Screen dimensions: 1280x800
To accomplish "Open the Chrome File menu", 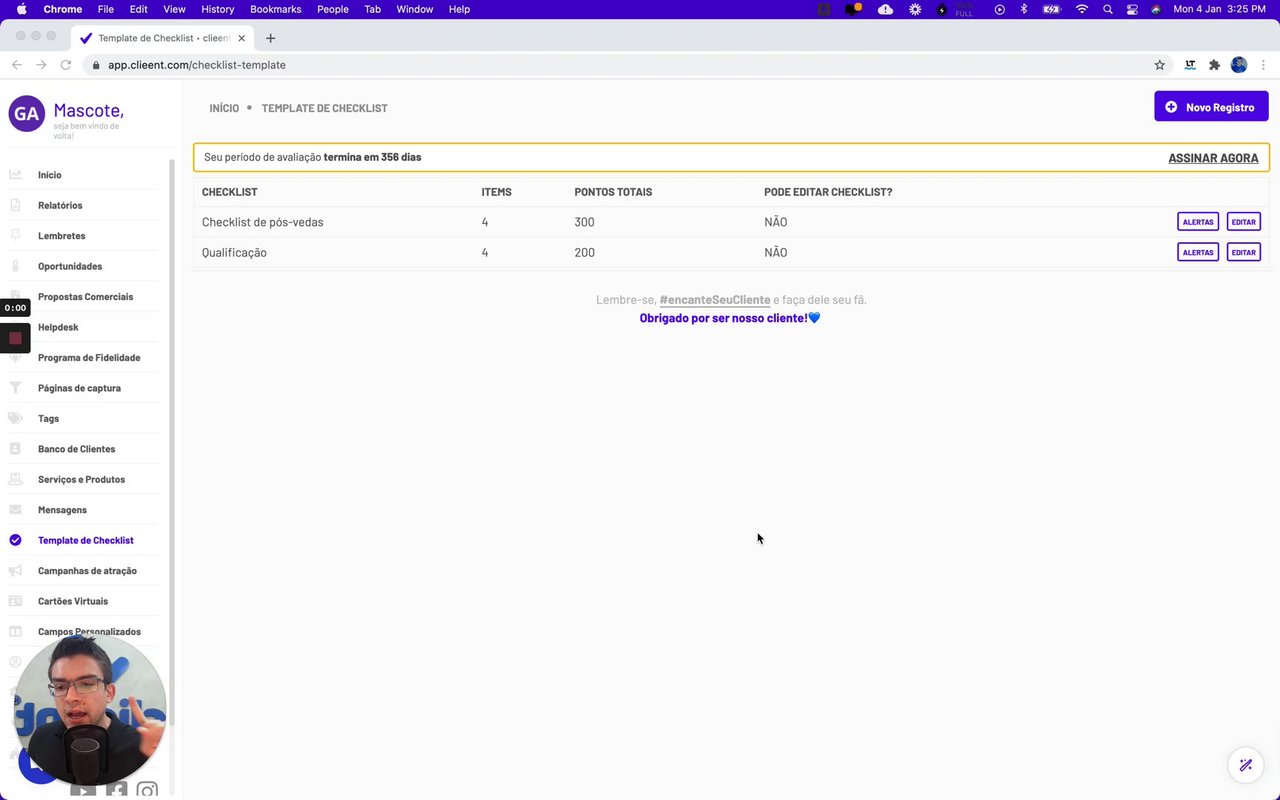I will click(106, 9).
